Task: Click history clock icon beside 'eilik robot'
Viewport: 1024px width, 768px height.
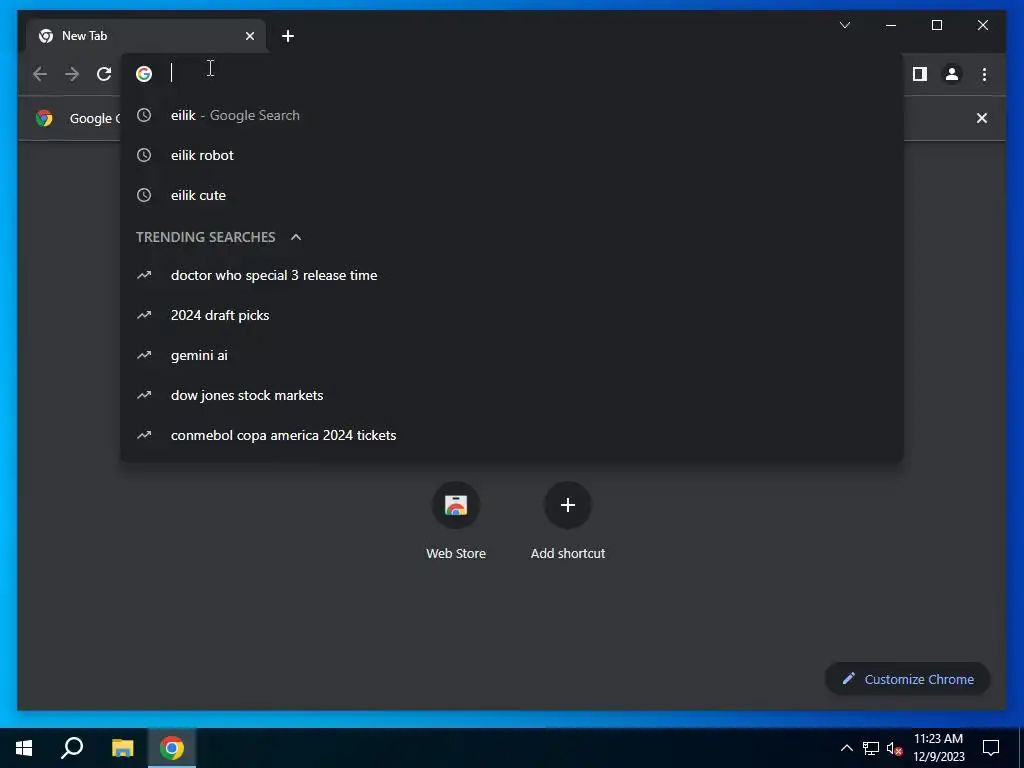Action: click(144, 155)
